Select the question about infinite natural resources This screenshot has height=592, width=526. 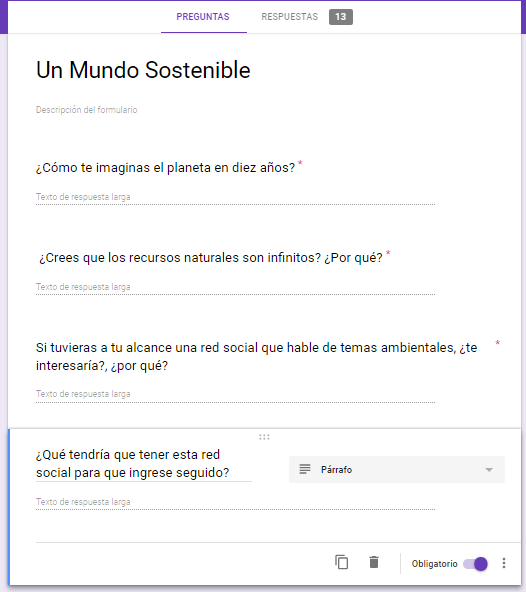(211, 257)
